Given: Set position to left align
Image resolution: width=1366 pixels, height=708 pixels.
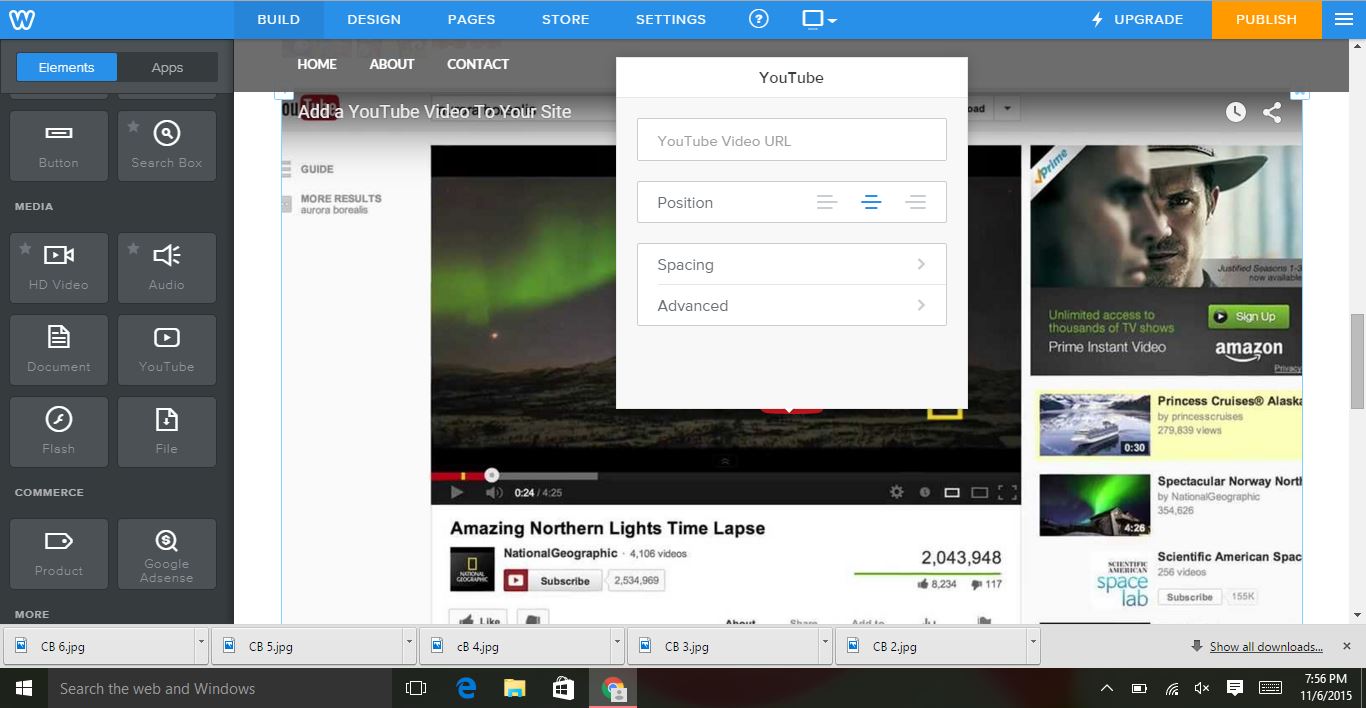Looking at the screenshot, I should [827, 202].
